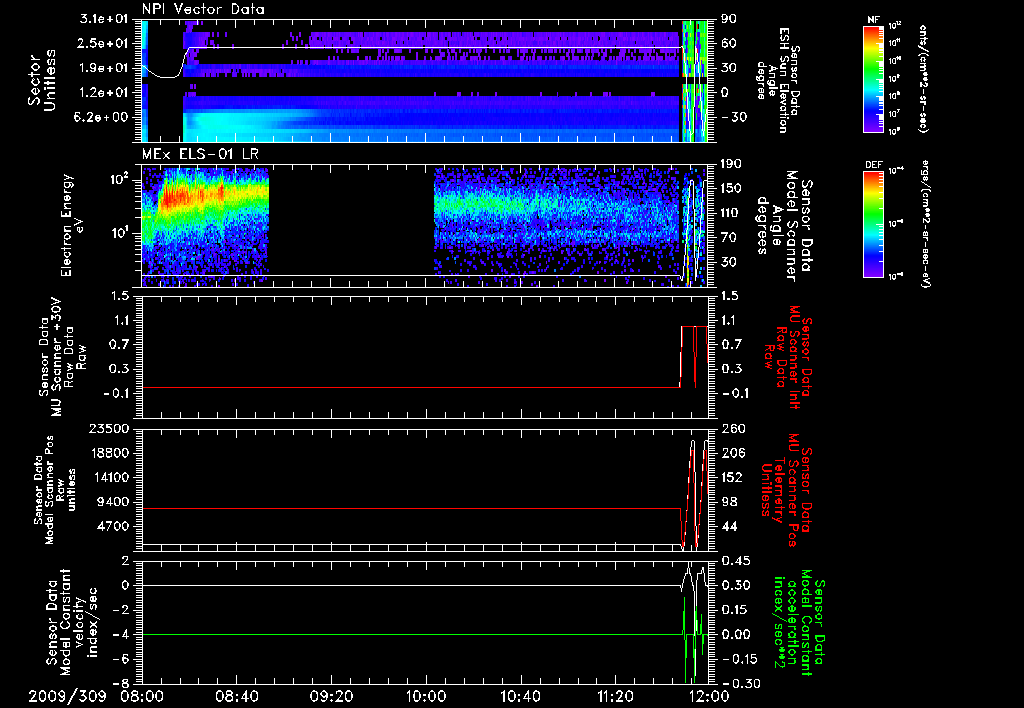Click the 23500 scanner position tick value
Screen dimensions: 1024x708
coord(109,429)
